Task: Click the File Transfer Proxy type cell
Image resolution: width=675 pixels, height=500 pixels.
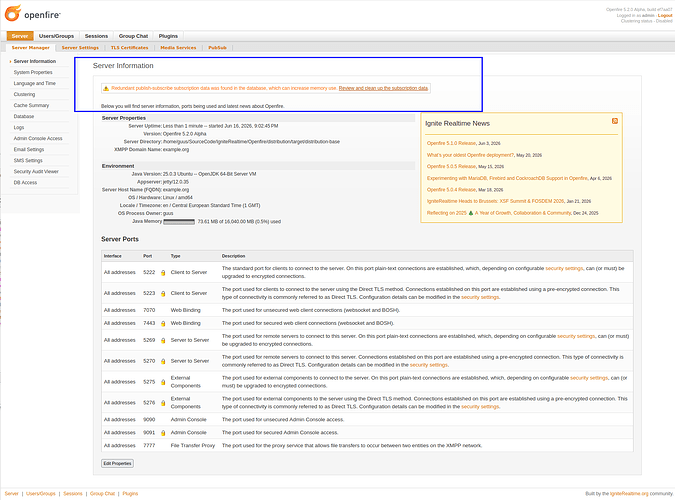Action: (x=193, y=446)
